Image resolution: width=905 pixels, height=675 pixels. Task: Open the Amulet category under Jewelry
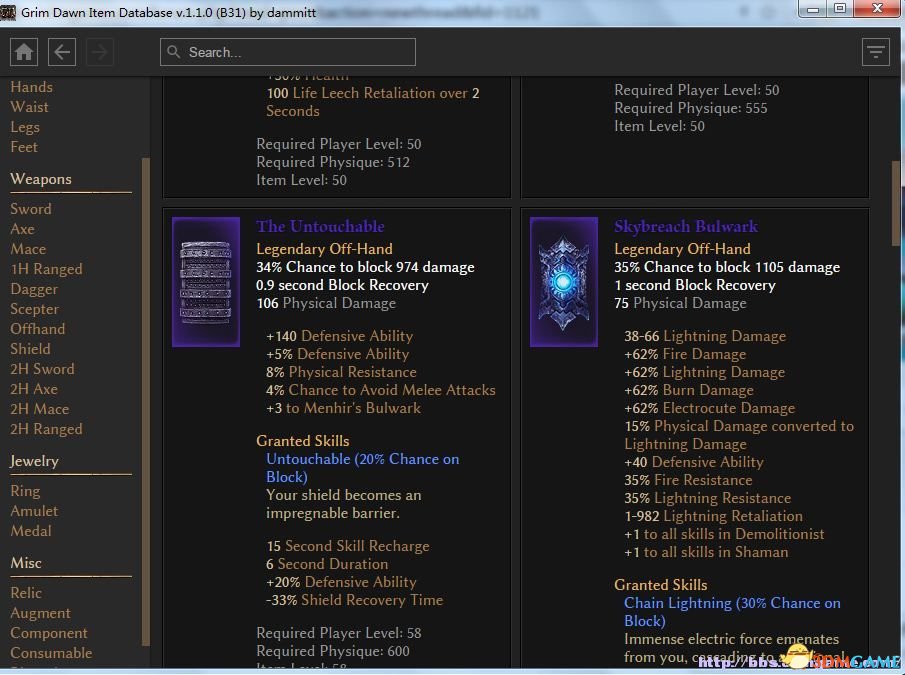34,511
